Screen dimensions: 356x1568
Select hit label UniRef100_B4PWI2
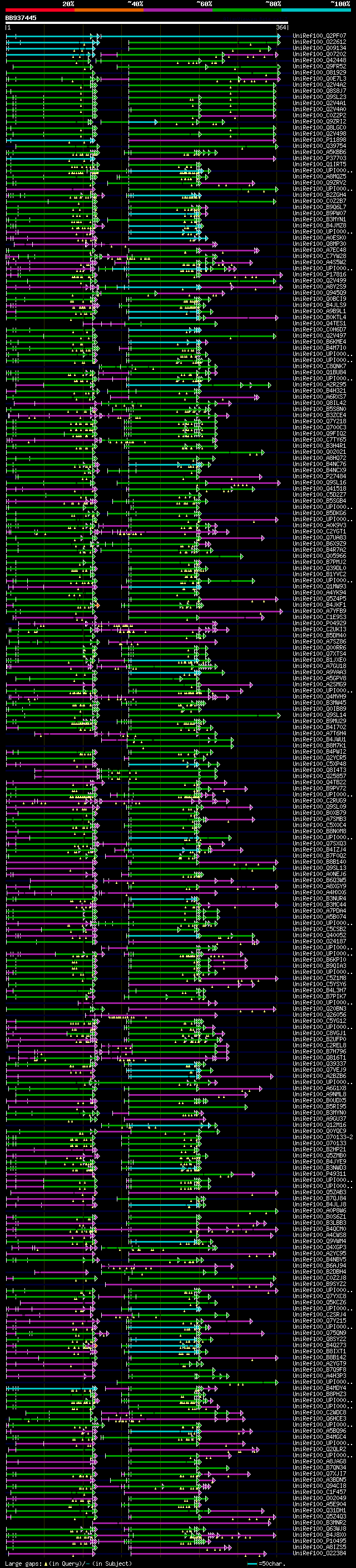(319, 752)
